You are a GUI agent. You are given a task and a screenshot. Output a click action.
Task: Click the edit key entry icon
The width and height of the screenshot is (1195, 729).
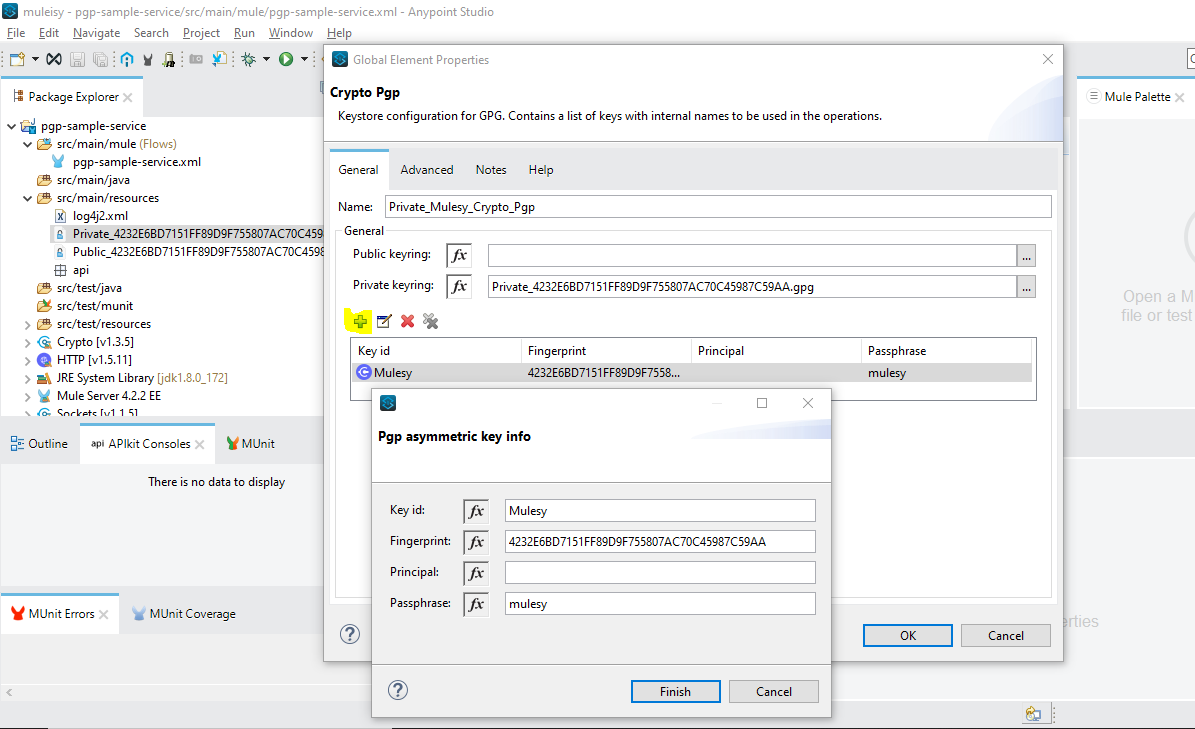pos(384,321)
